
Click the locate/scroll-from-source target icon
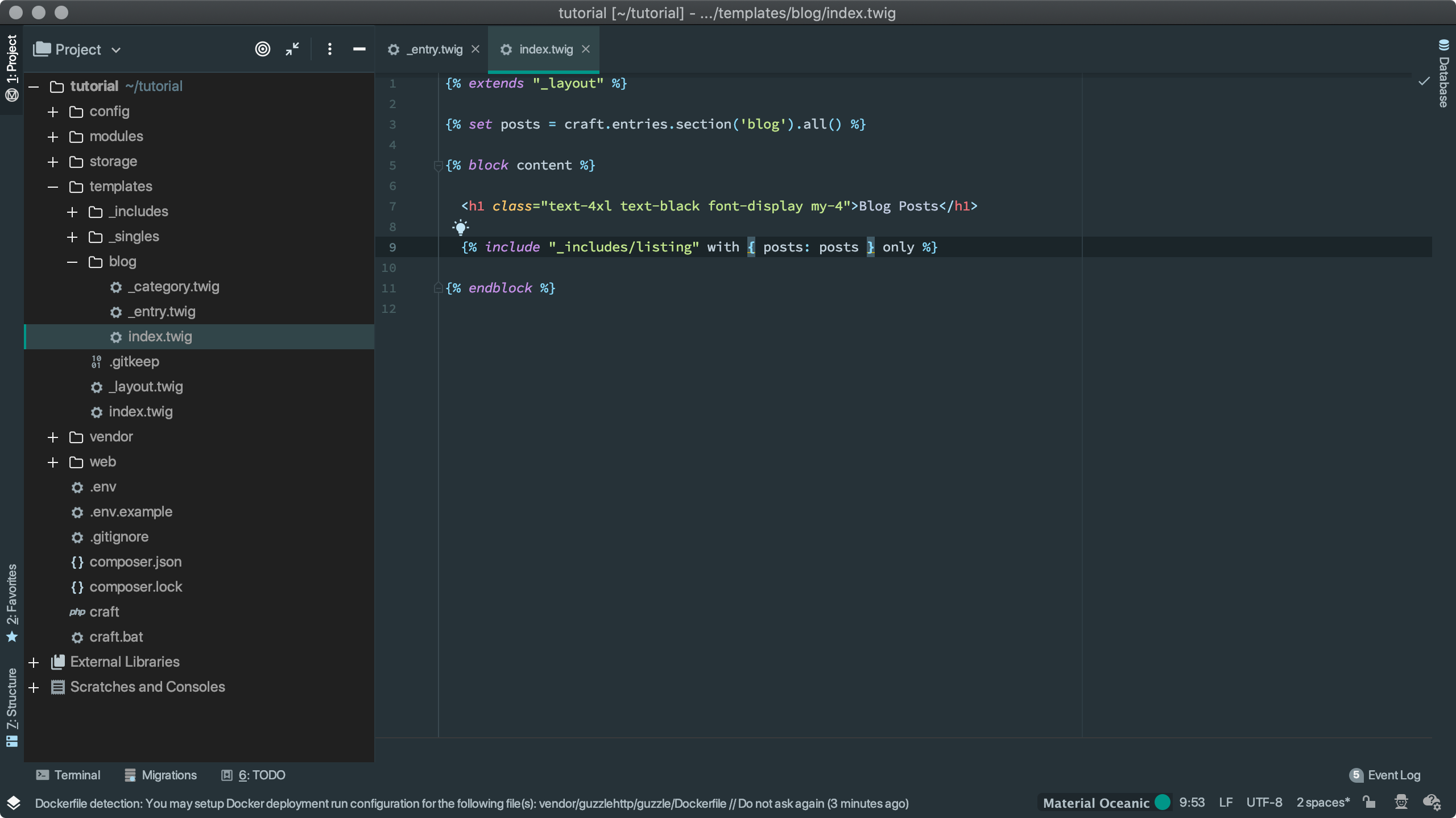(262, 49)
